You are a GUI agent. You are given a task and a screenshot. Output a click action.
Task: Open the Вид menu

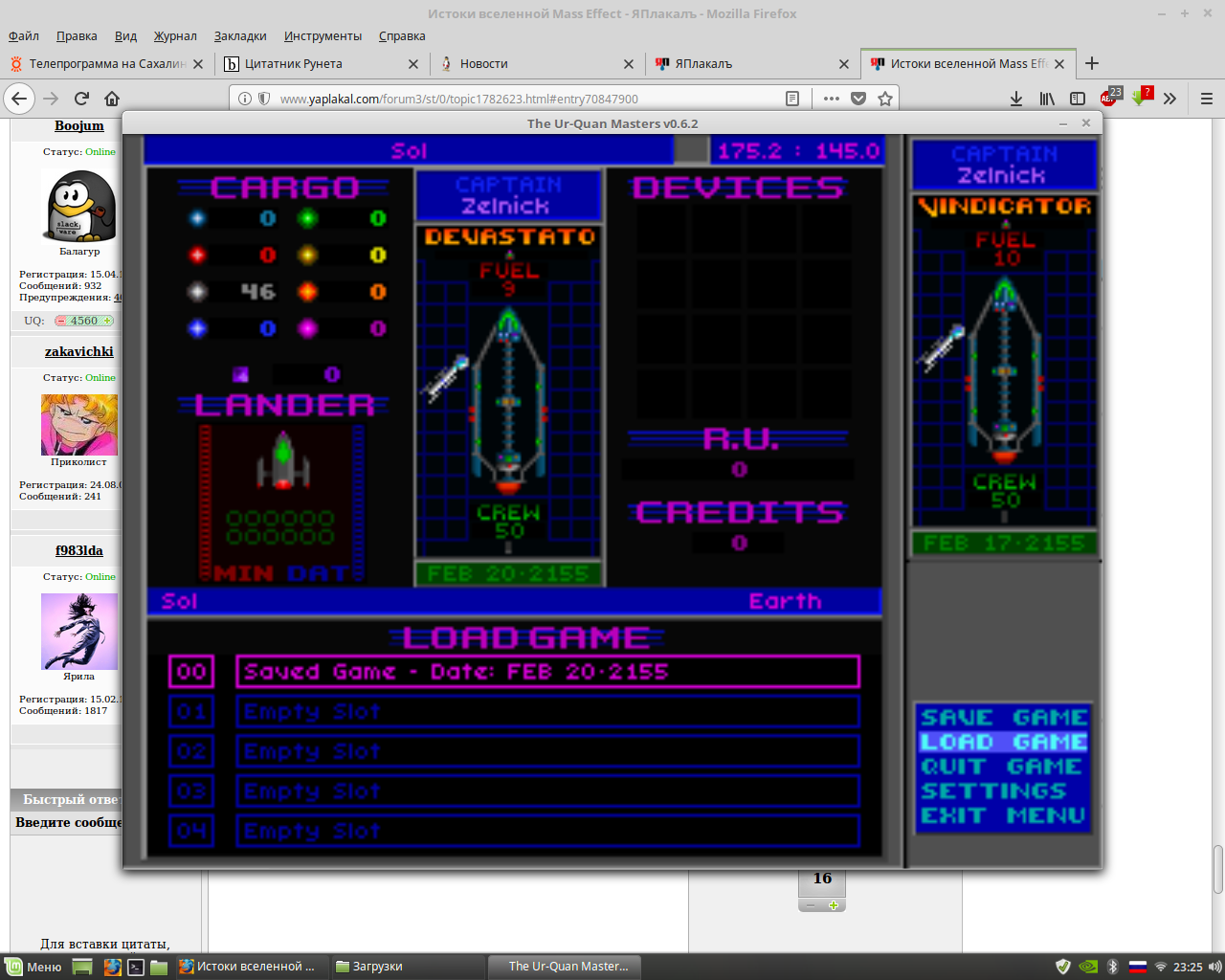click(125, 35)
